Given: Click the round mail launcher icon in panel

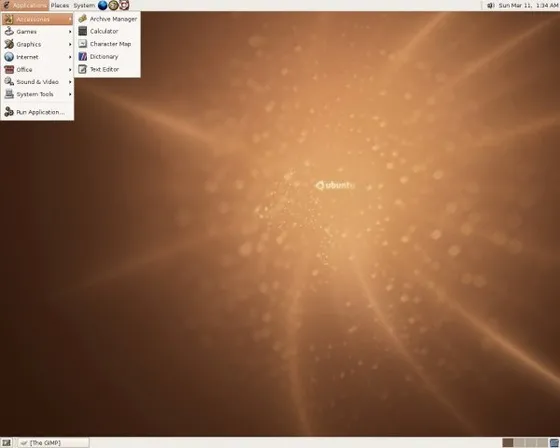Looking at the screenshot, I should [113, 5].
